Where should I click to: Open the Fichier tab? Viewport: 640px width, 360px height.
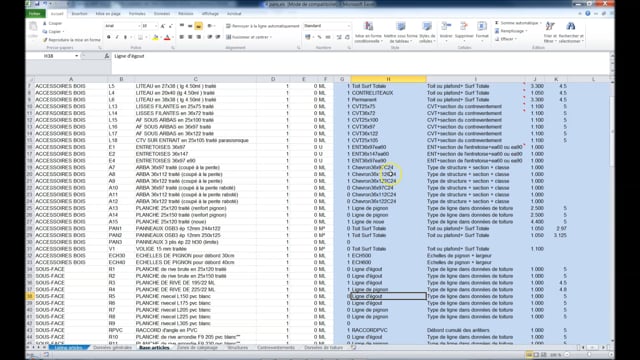(35, 13)
